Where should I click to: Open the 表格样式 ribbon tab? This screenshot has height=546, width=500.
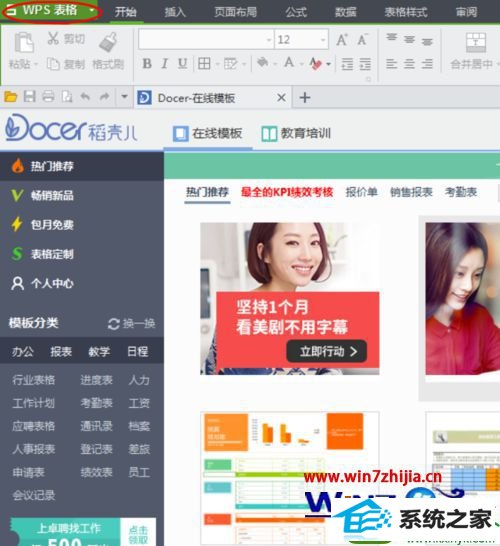(x=406, y=12)
